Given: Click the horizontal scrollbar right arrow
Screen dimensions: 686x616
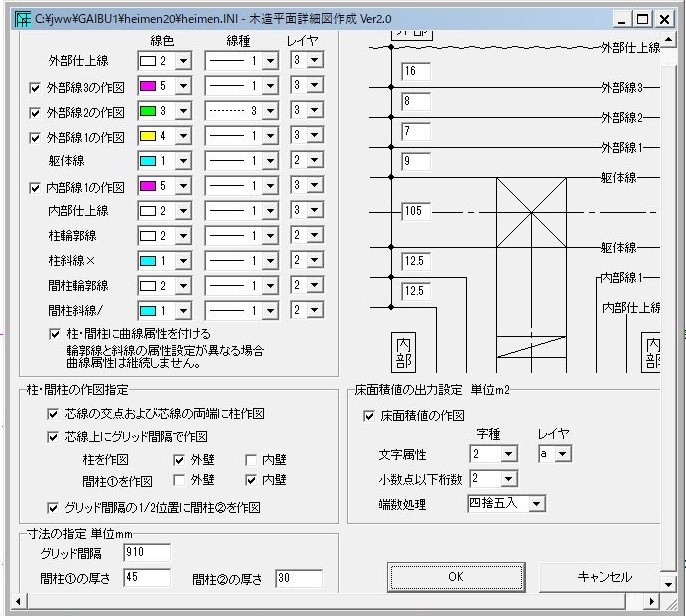Looking at the screenshot, I should [652, 601].
